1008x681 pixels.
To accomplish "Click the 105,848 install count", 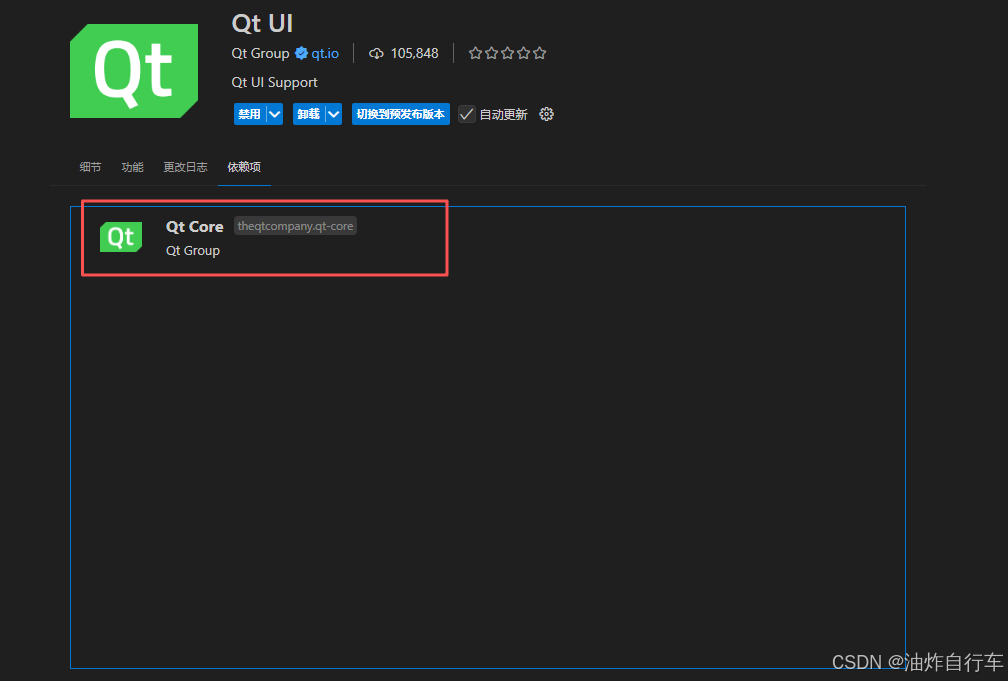I will pos(415,53).
